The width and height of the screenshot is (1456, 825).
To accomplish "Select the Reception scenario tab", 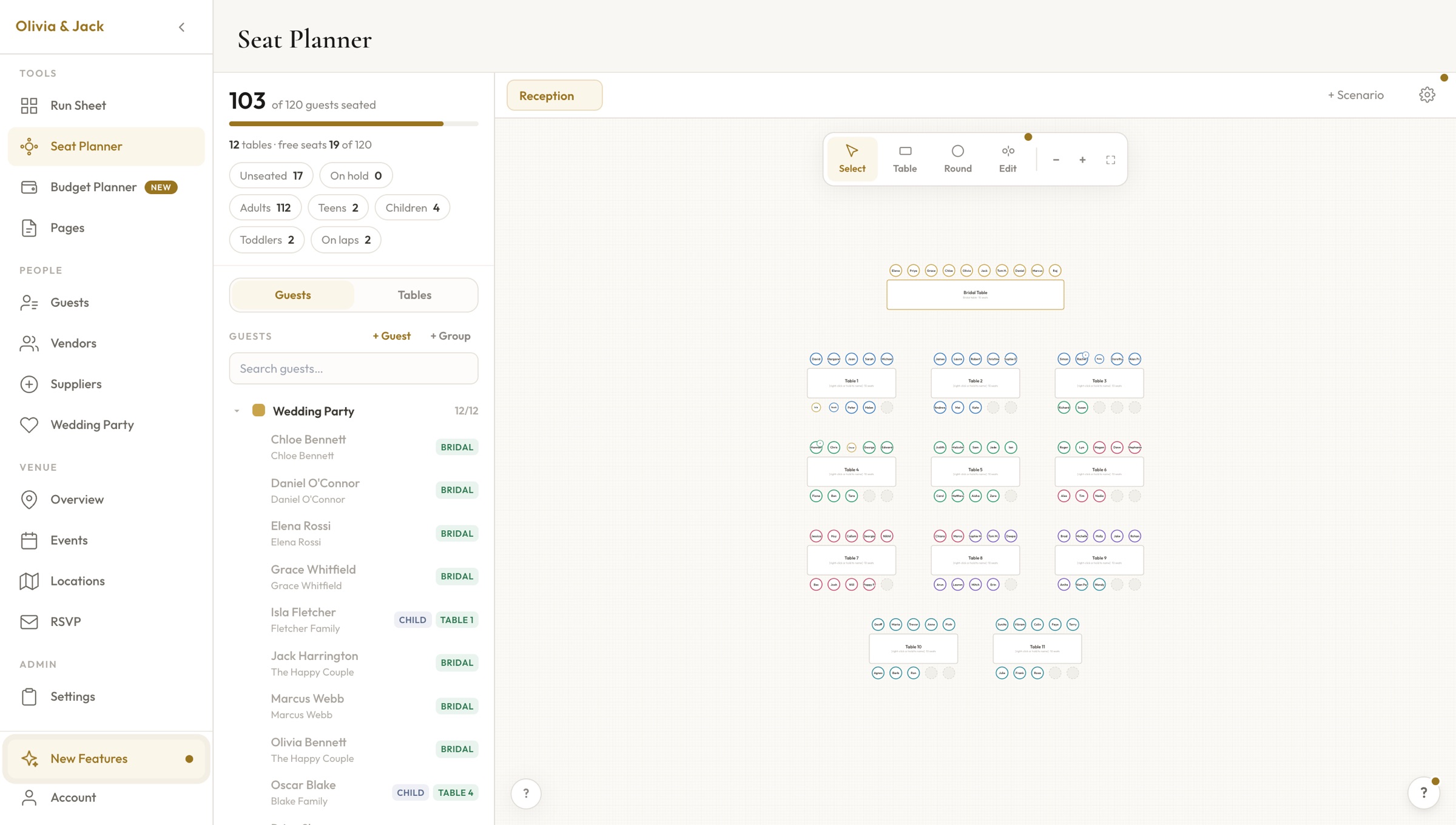I will pyautogui.click(x=554, y=95).
